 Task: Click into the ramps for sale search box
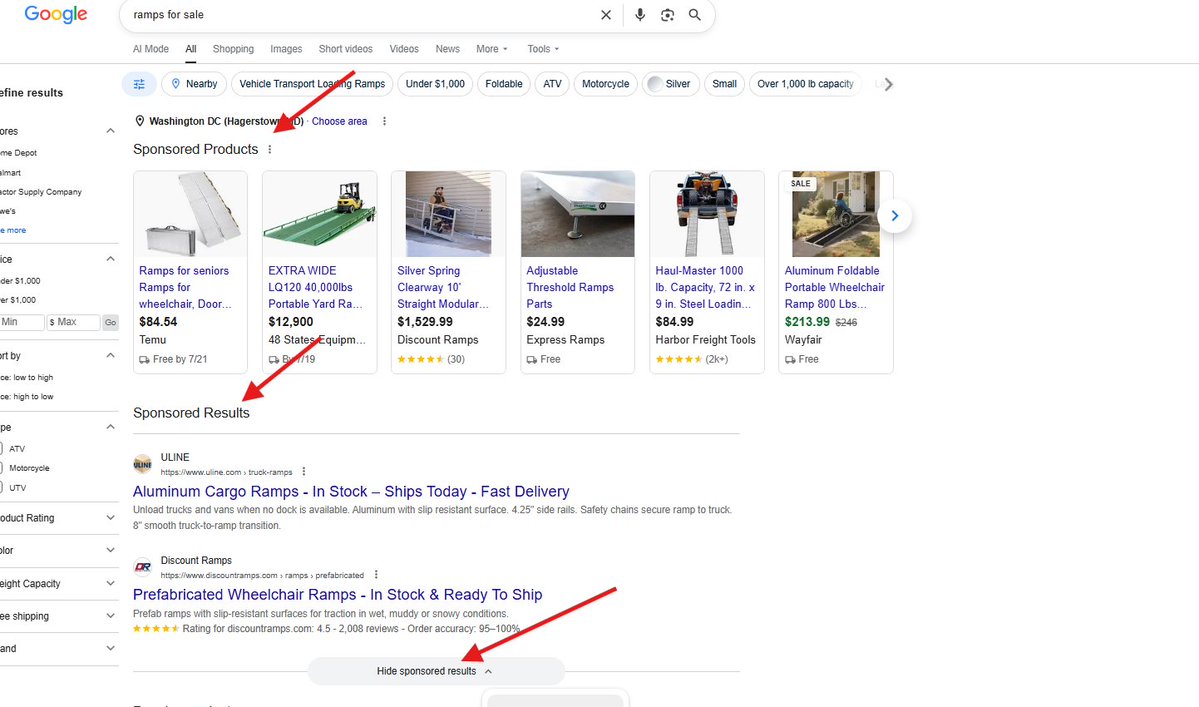click(359, 15)
